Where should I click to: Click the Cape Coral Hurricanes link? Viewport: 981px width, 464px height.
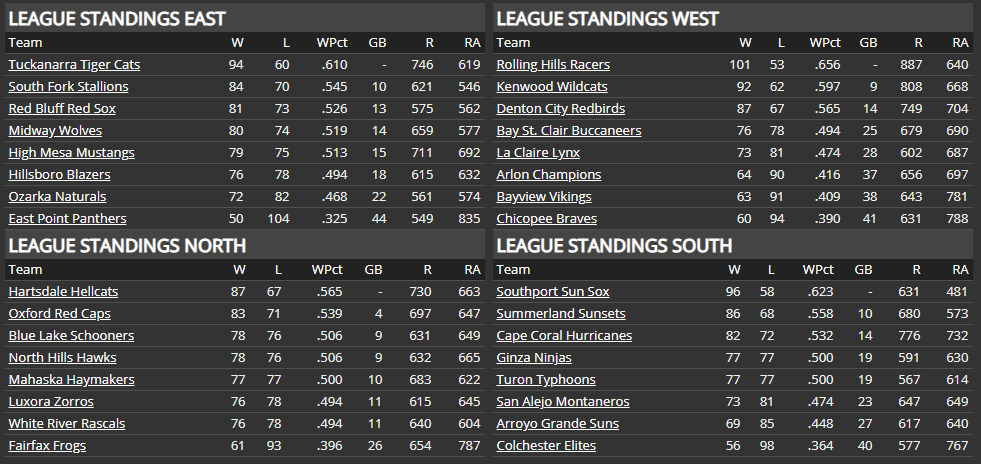564,336
